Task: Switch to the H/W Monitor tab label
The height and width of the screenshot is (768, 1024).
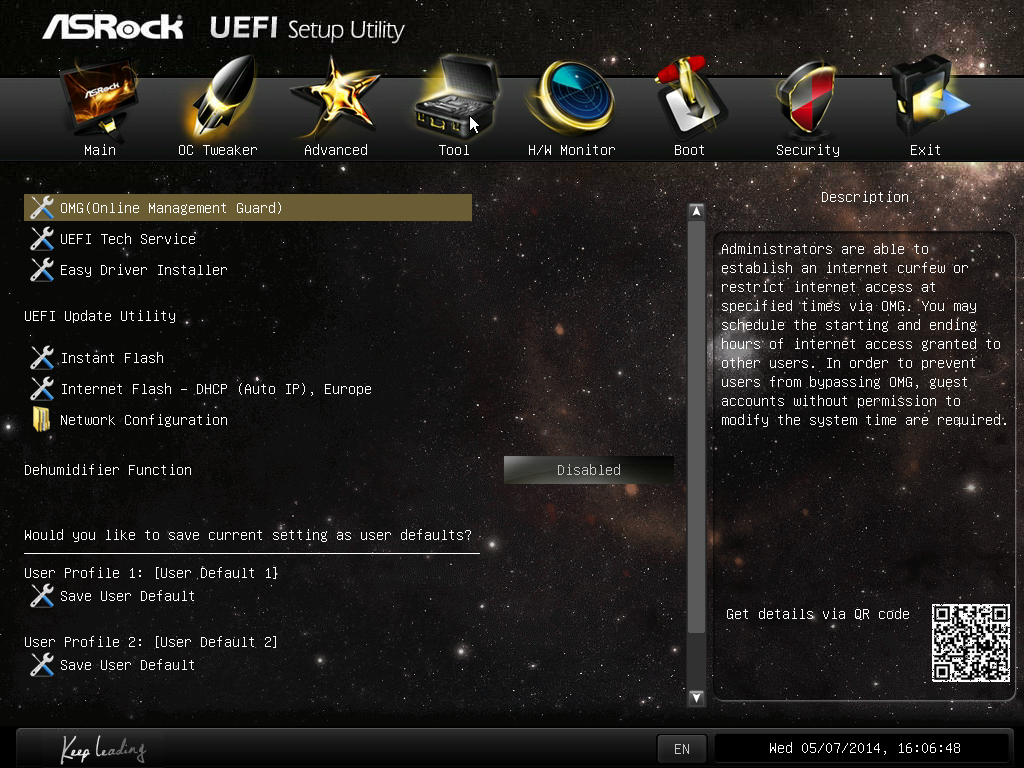Action: 571,150
